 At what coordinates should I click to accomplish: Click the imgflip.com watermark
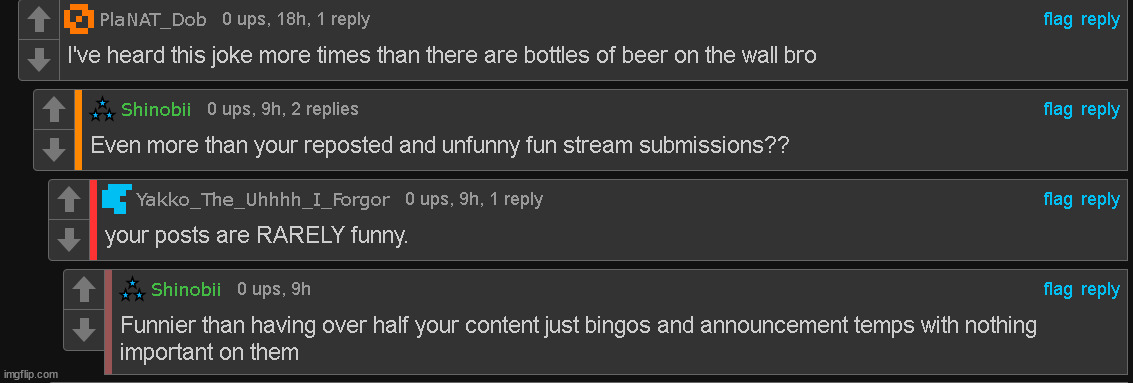click(30, 374)
